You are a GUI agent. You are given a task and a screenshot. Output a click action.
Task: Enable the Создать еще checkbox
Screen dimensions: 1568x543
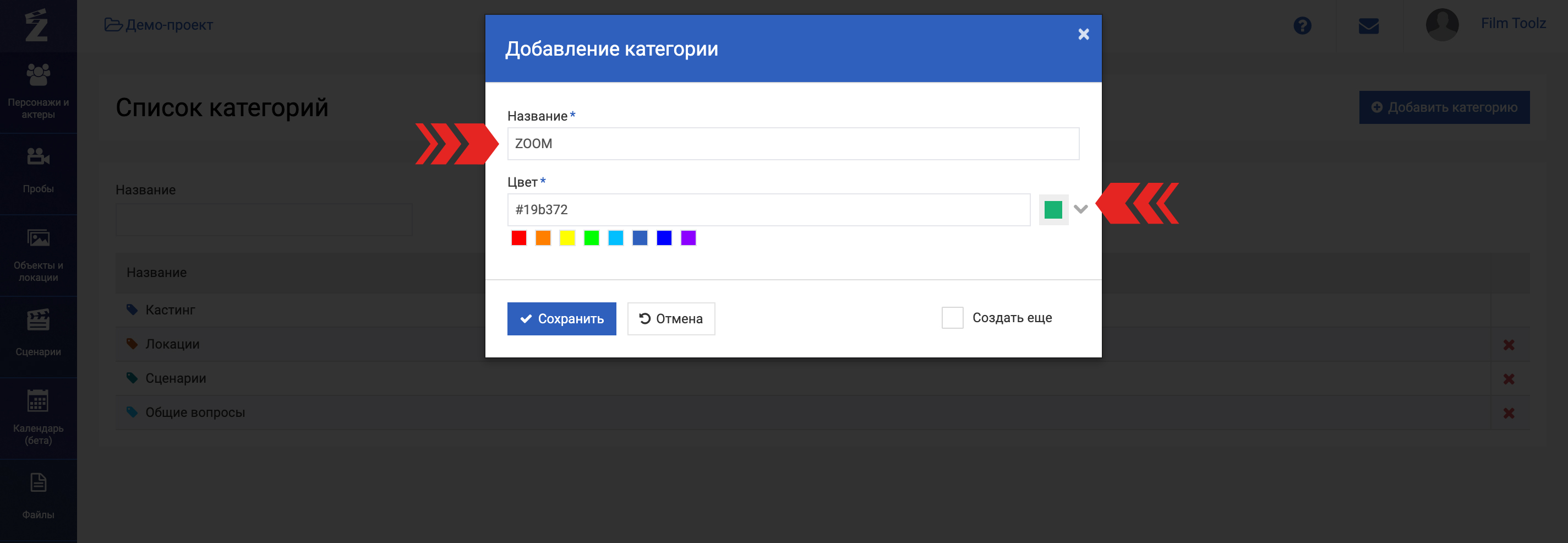(x=953, y=318)
